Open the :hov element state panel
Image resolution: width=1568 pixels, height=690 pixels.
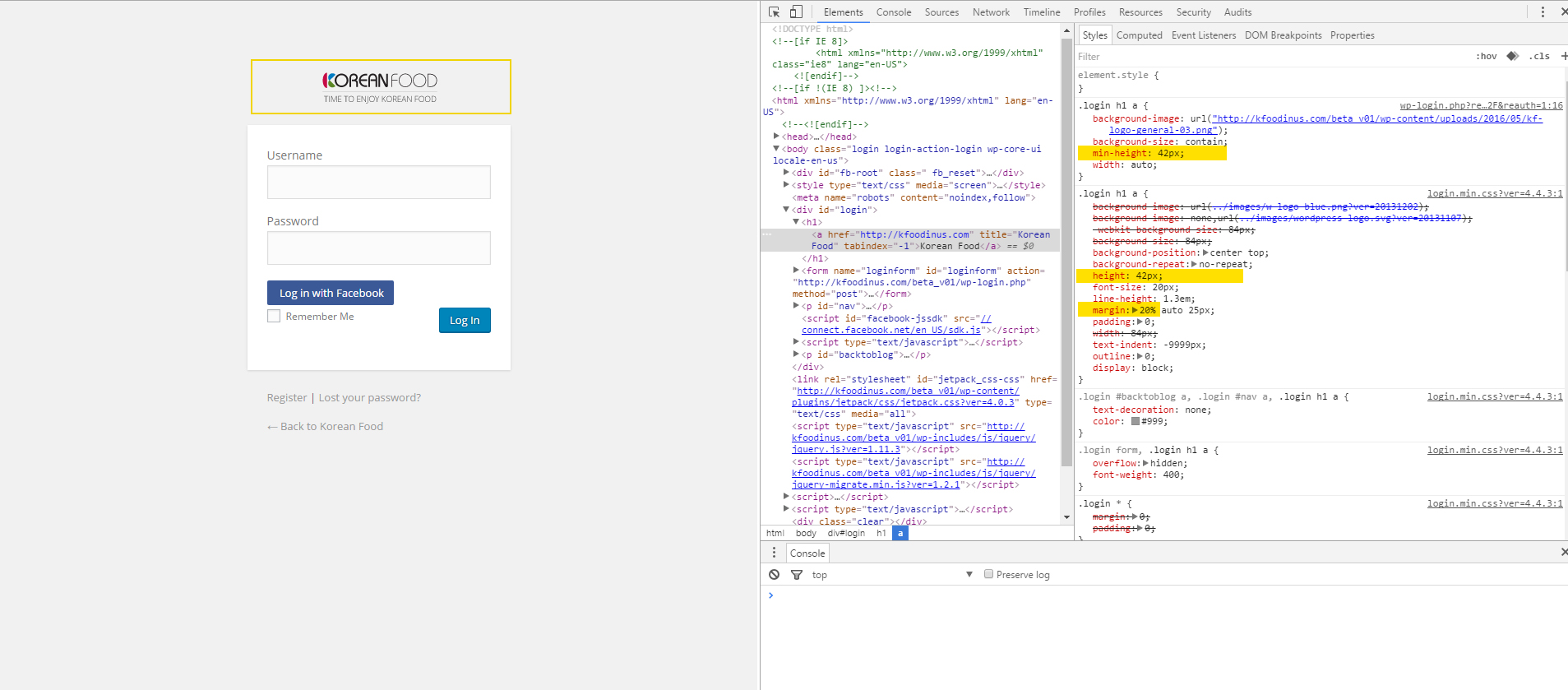tap(1487, 56)
